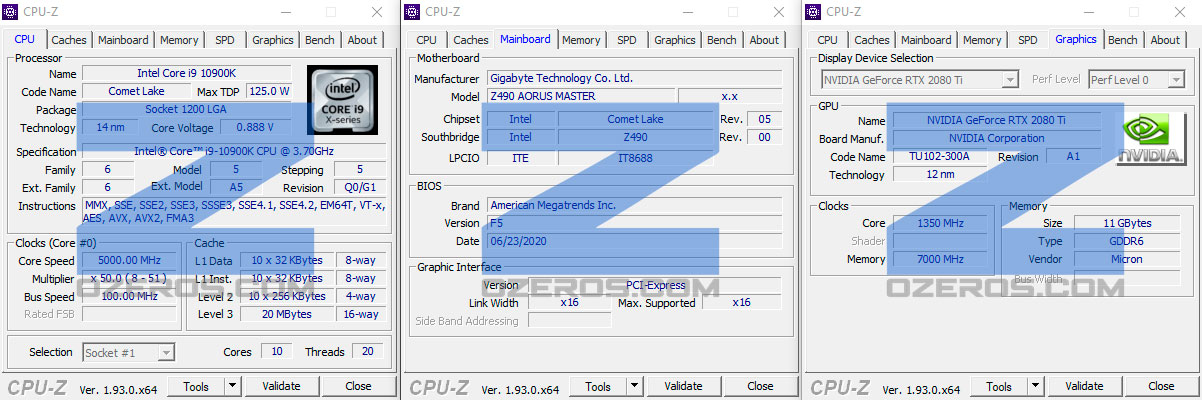Screen dimensions: 1202x400
Task: Click processor name Intel Core i9 10900K
Action: pyautogui.click(x=188, y=73)
